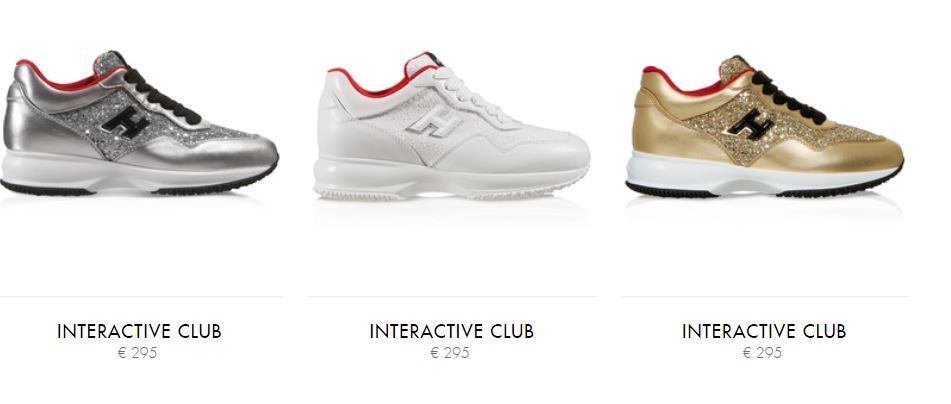This screenshot has width=951, height=404.
Task: Select the € 295 price below gold sneaker
Action: click(x=762, y=352)
